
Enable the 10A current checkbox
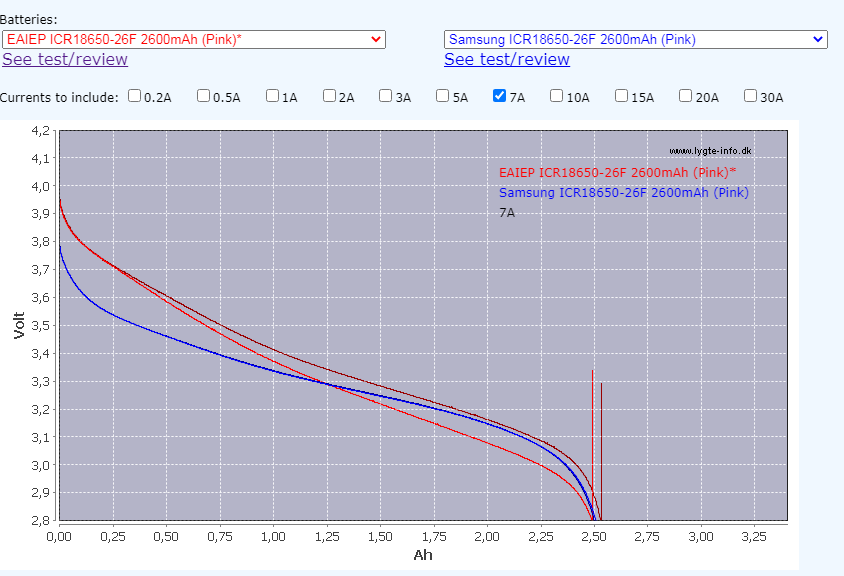pos(557,96)
